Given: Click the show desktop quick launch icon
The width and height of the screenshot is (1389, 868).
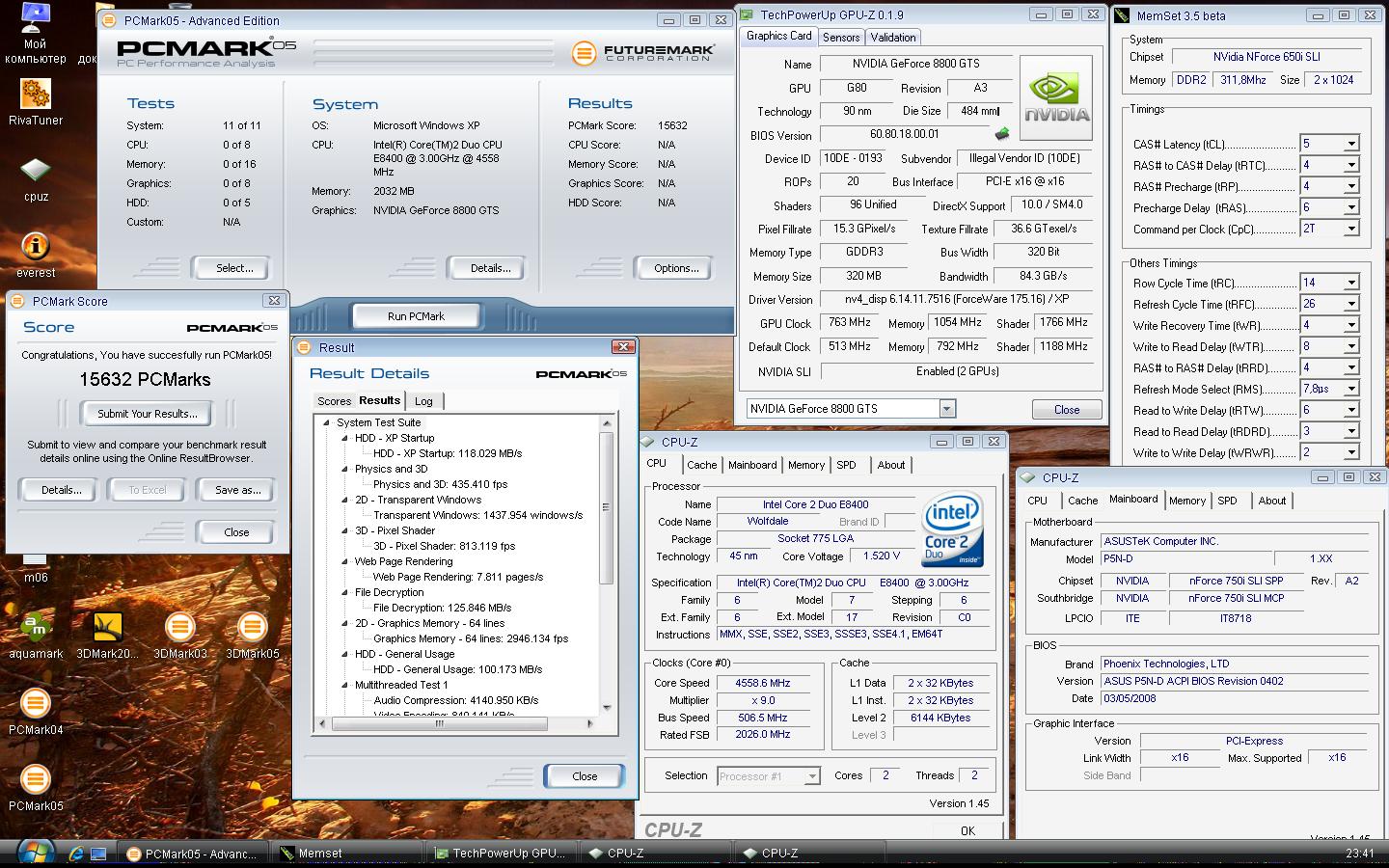Looking at the screenshot, I should coord(98,854).
